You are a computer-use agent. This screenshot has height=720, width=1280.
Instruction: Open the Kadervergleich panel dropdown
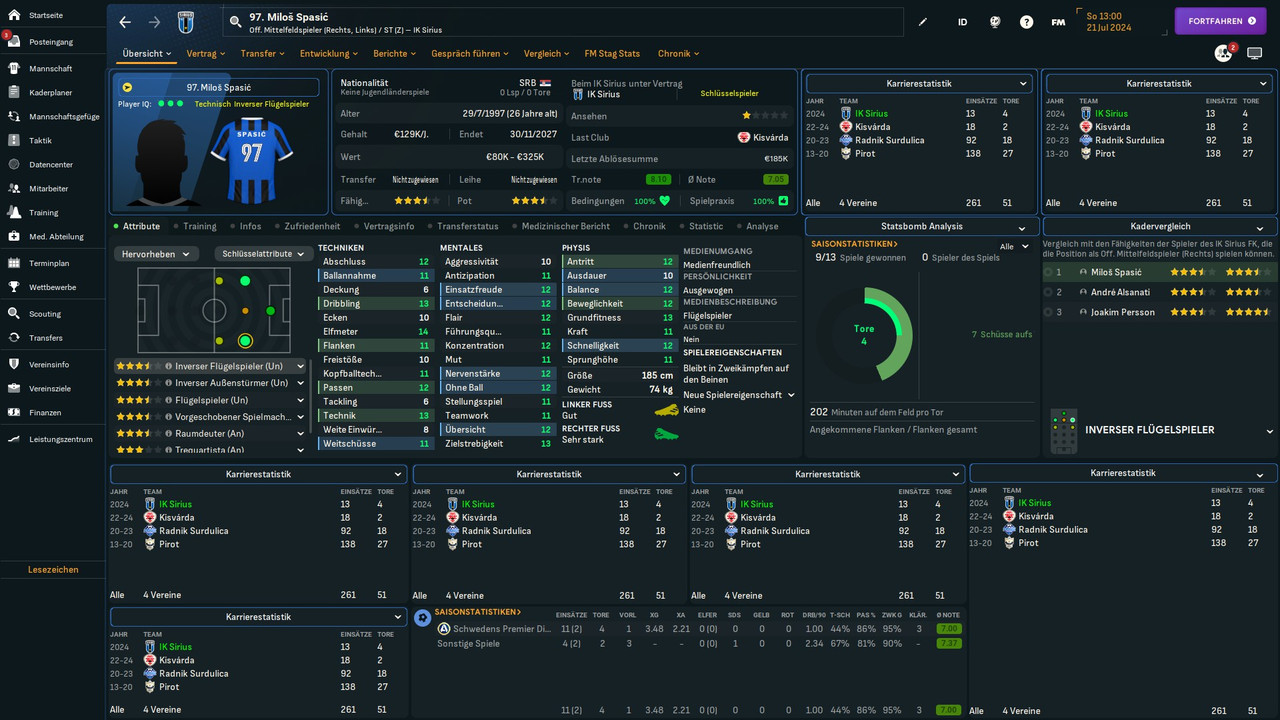(1159, 227)
